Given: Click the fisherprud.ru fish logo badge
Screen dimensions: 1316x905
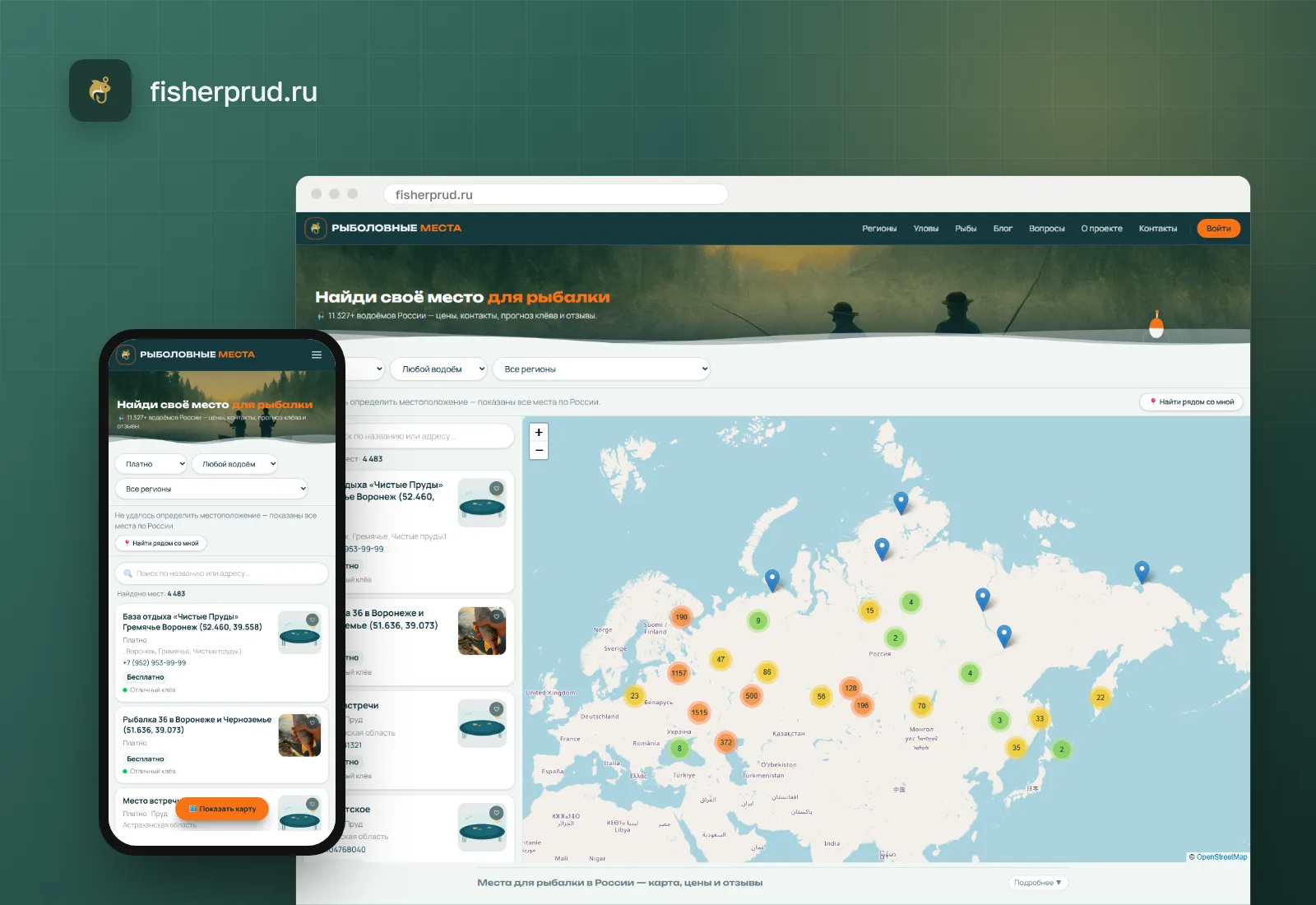Looking at the screenshot, I should (100, 90).
